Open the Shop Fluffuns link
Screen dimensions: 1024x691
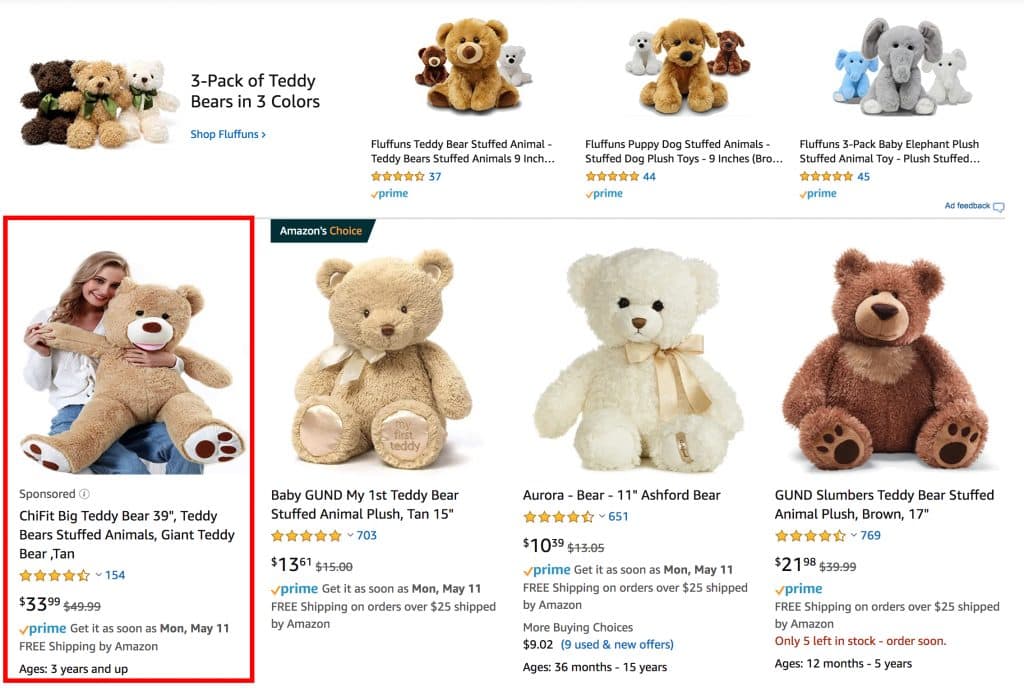(x=227, y=133)
